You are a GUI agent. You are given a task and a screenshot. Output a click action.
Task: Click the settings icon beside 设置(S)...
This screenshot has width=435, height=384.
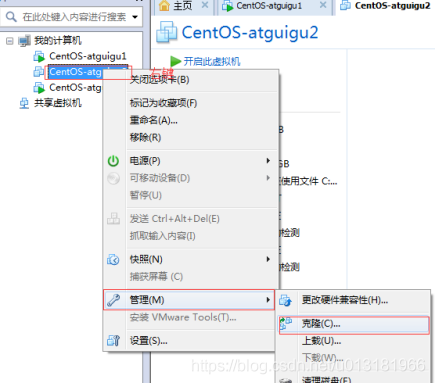(x=113, y=341)
